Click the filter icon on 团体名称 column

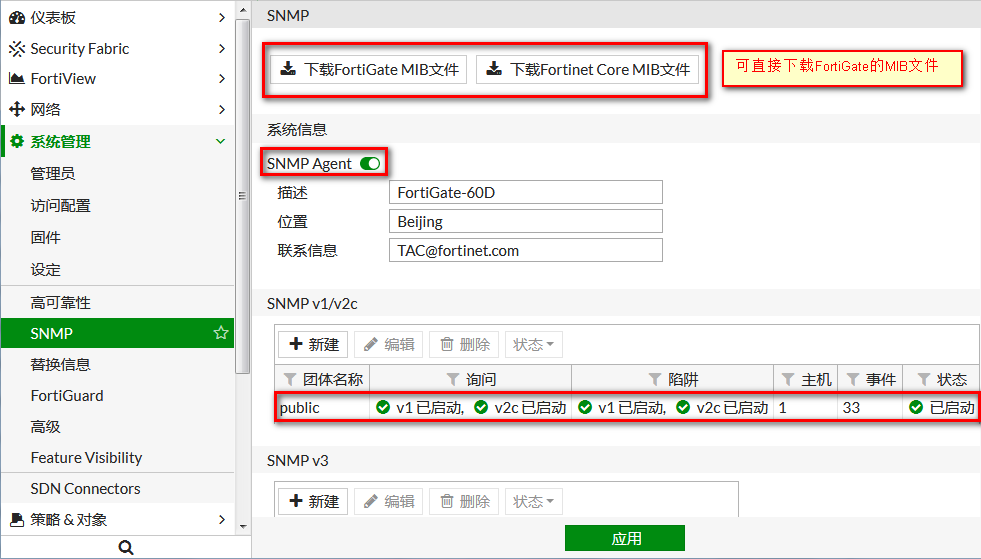tap(290, 379)
